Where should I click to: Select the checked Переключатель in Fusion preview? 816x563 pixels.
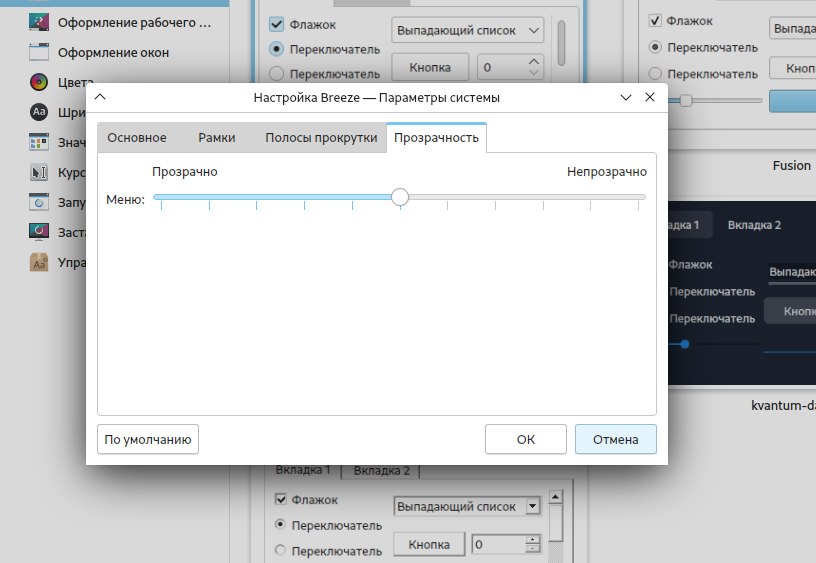tap(655, 47)
